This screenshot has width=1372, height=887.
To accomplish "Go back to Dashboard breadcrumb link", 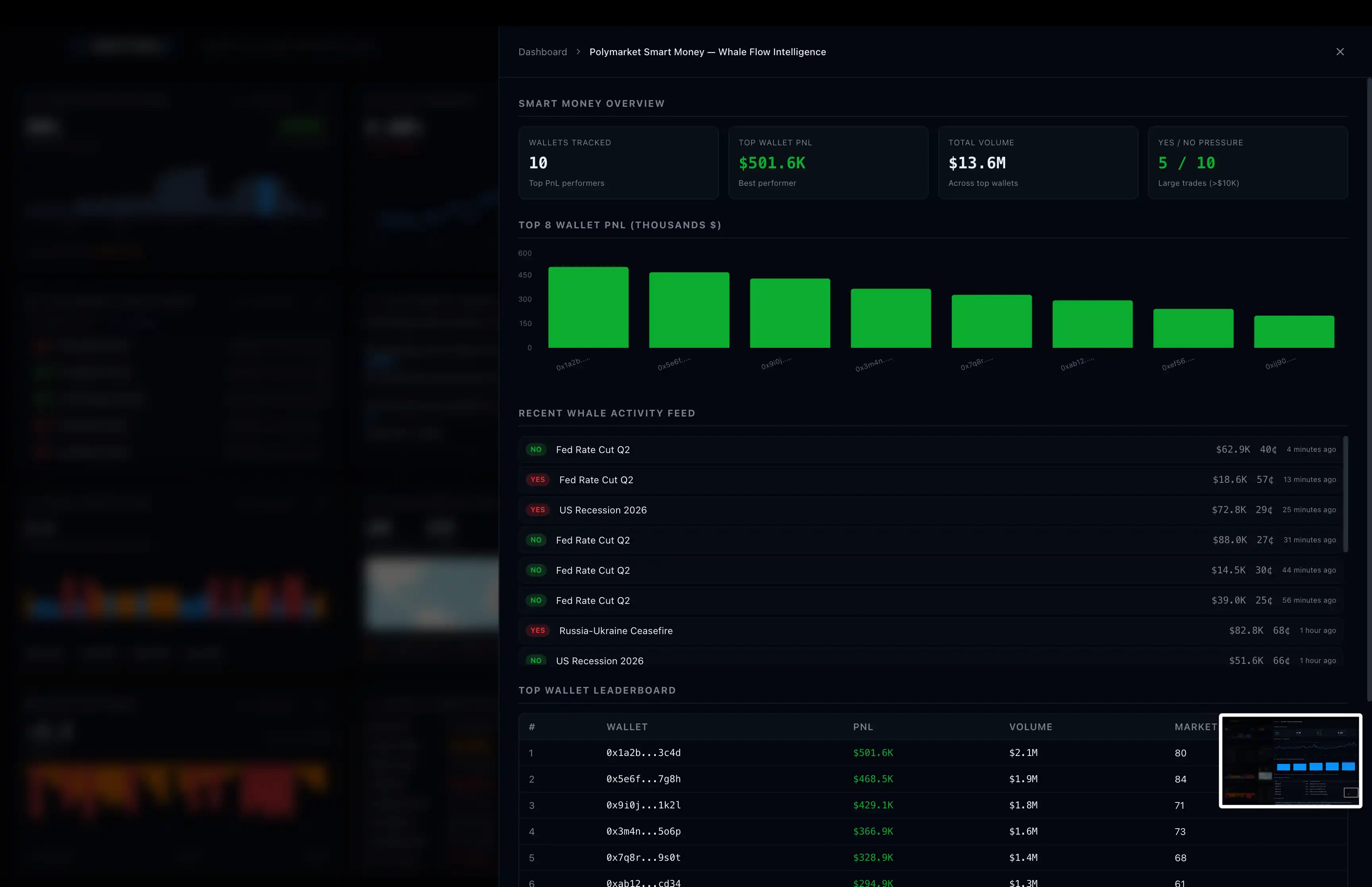I will point(542,52).
